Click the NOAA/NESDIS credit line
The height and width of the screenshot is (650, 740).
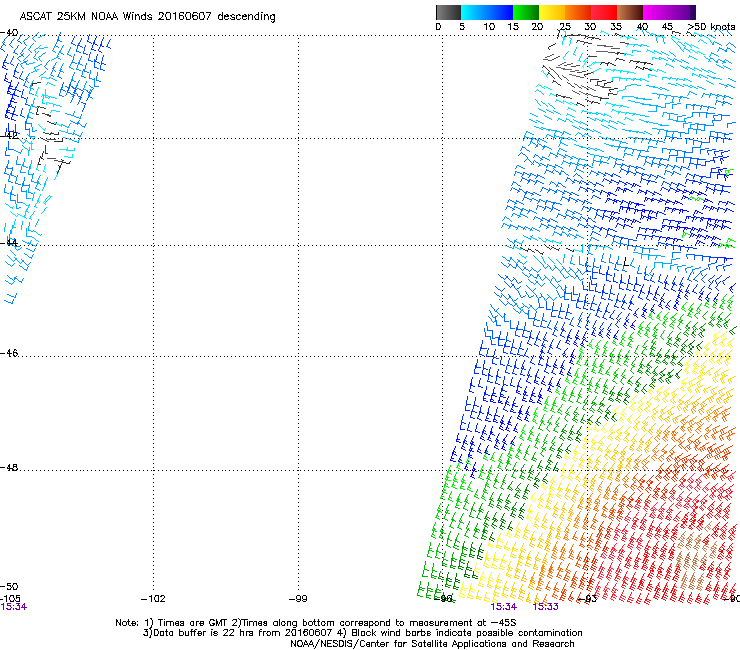[432, 644]
